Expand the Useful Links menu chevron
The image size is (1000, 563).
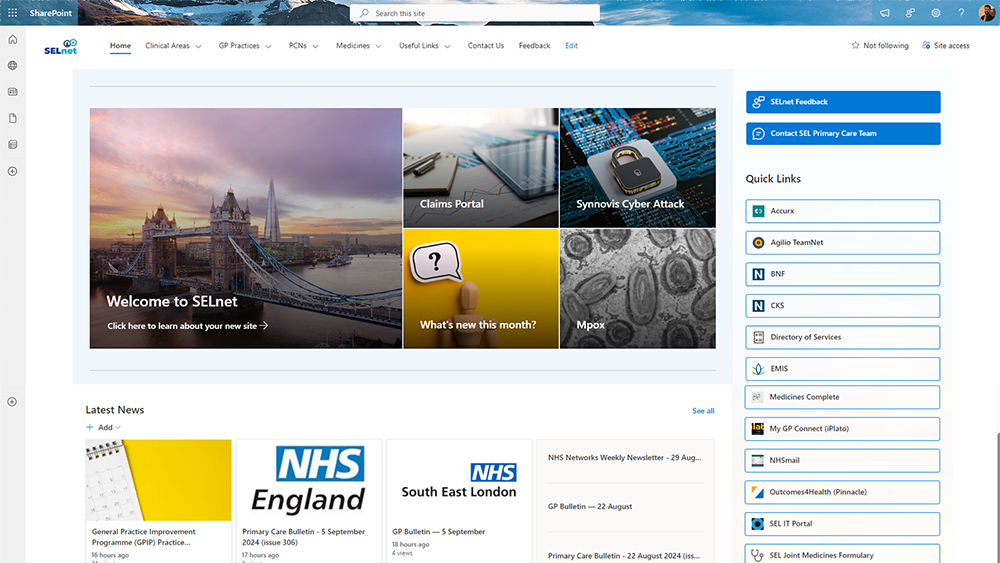point(447,46)
